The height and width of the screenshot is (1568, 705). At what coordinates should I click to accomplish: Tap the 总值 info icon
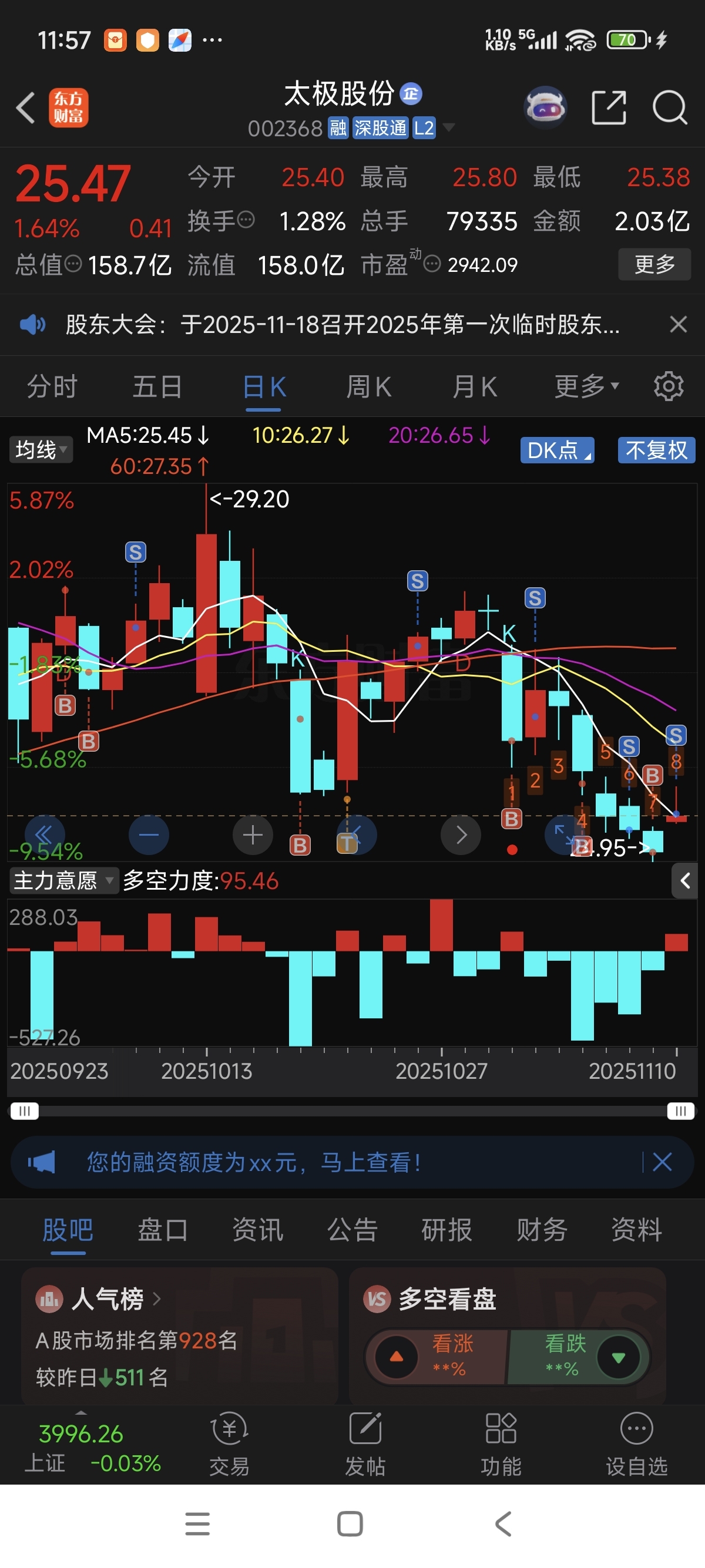point(73,264)
